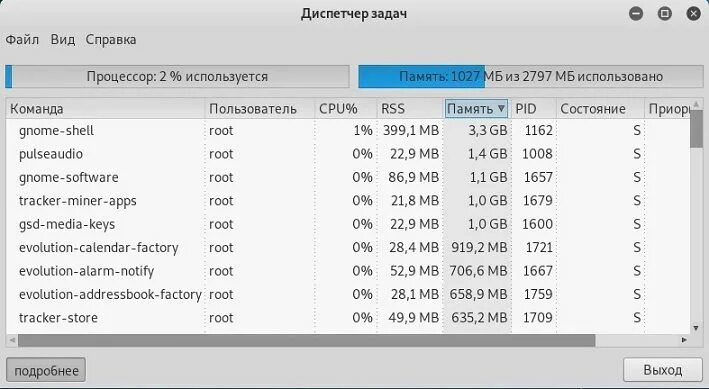709x389 pixels.
Task: Click PID 1667 cell
Action: click(538, 271)
